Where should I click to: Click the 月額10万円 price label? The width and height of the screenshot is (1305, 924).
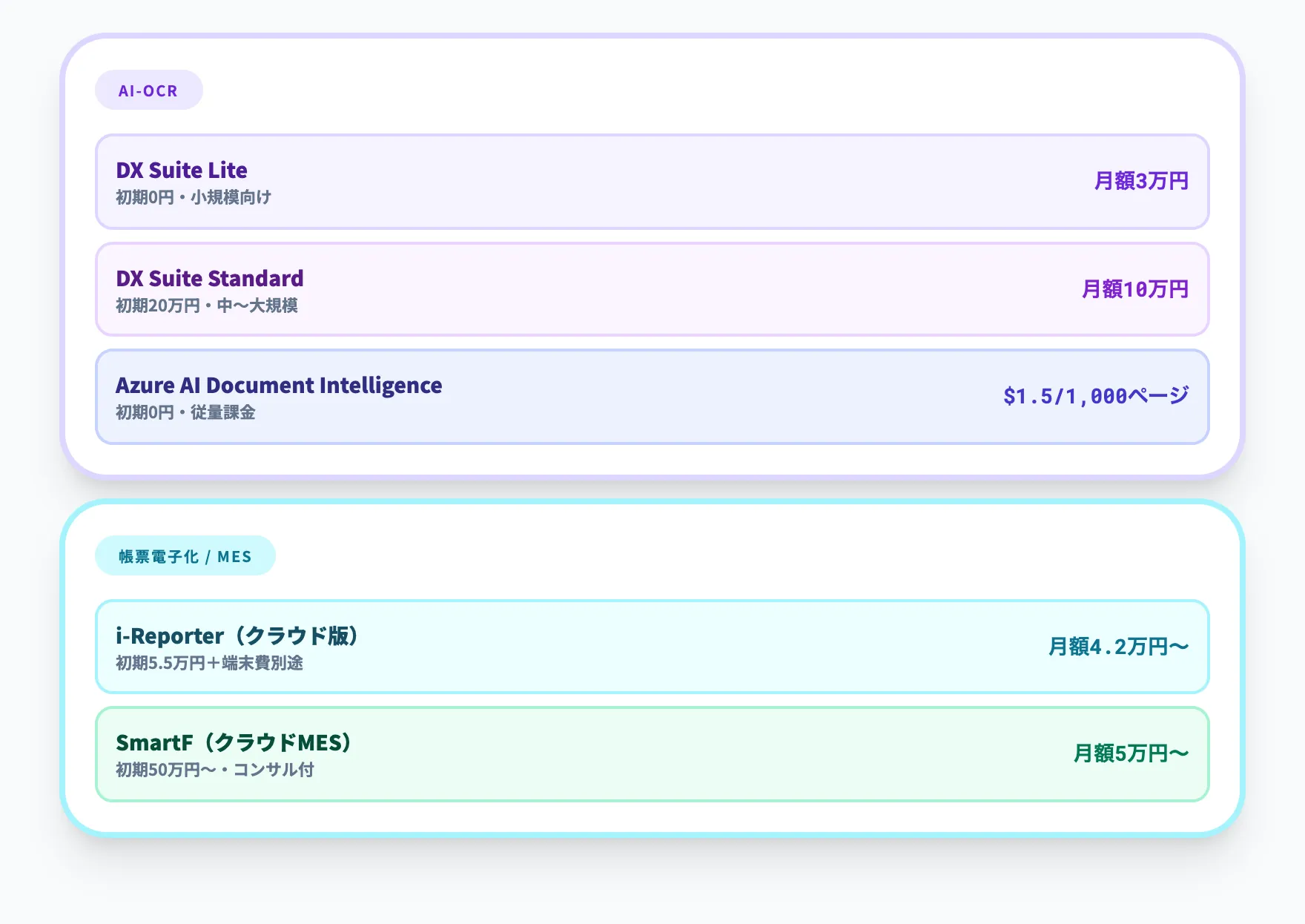[1134, 289]
